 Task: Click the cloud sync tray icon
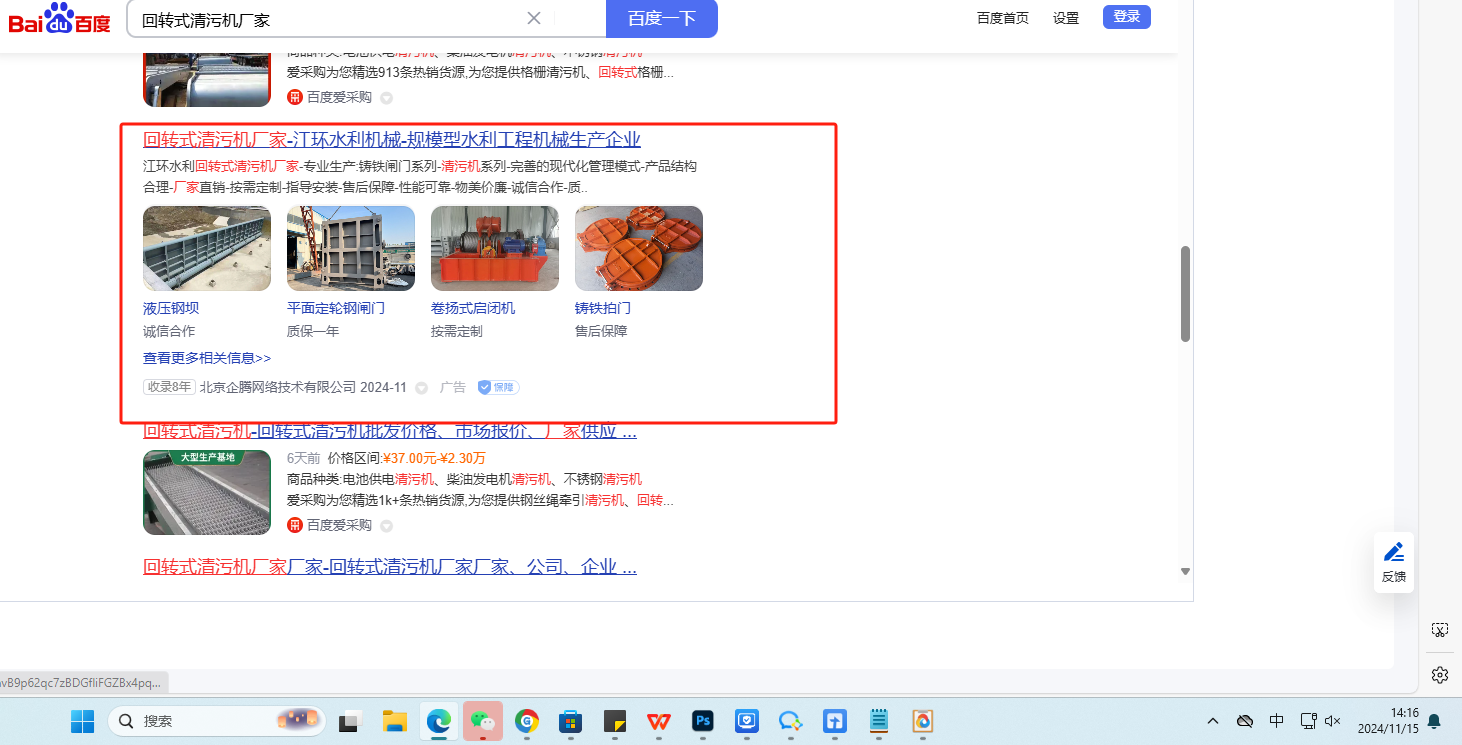(1245, 721)
